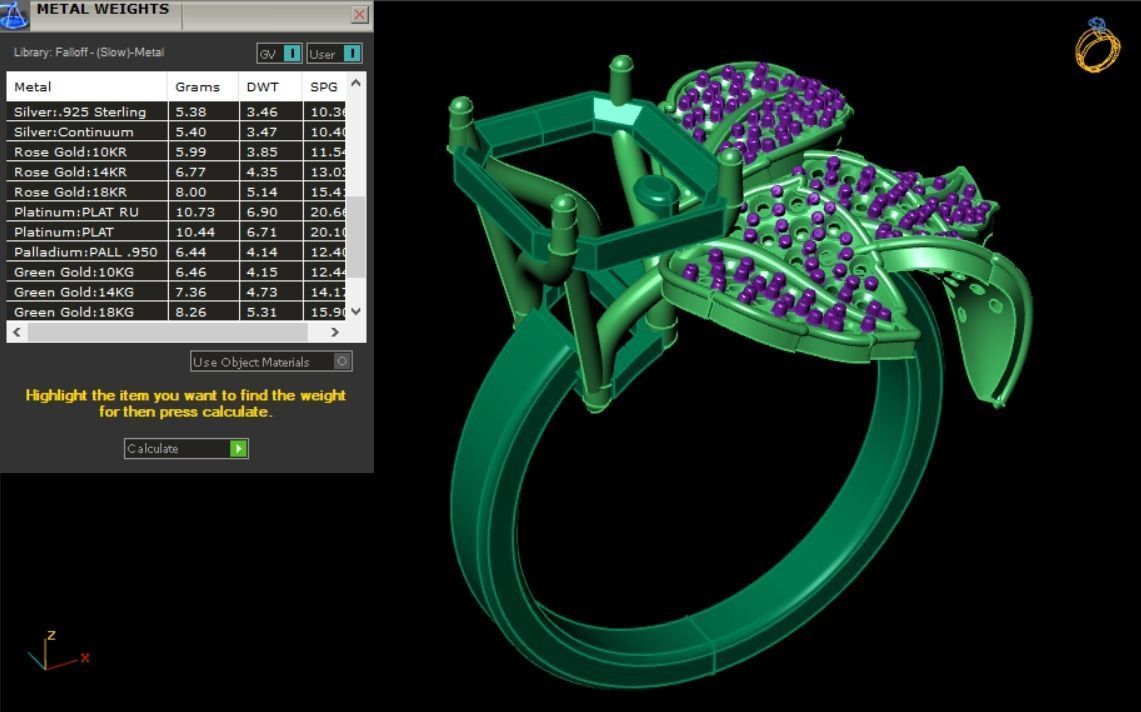Screen dimensions: 1141x712
Task: Select the Green Gold:18KG row
Action: [176, 312]
